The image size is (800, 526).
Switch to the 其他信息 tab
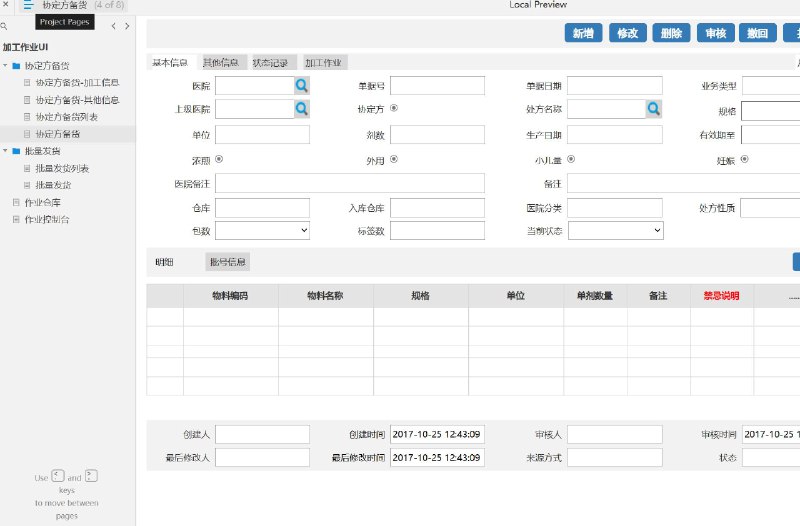(x=221, y=62)
